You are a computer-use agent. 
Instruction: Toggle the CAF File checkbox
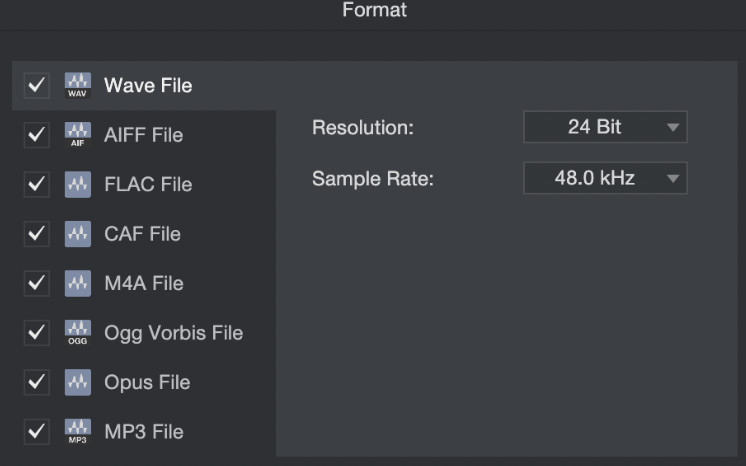coord(37,234)
